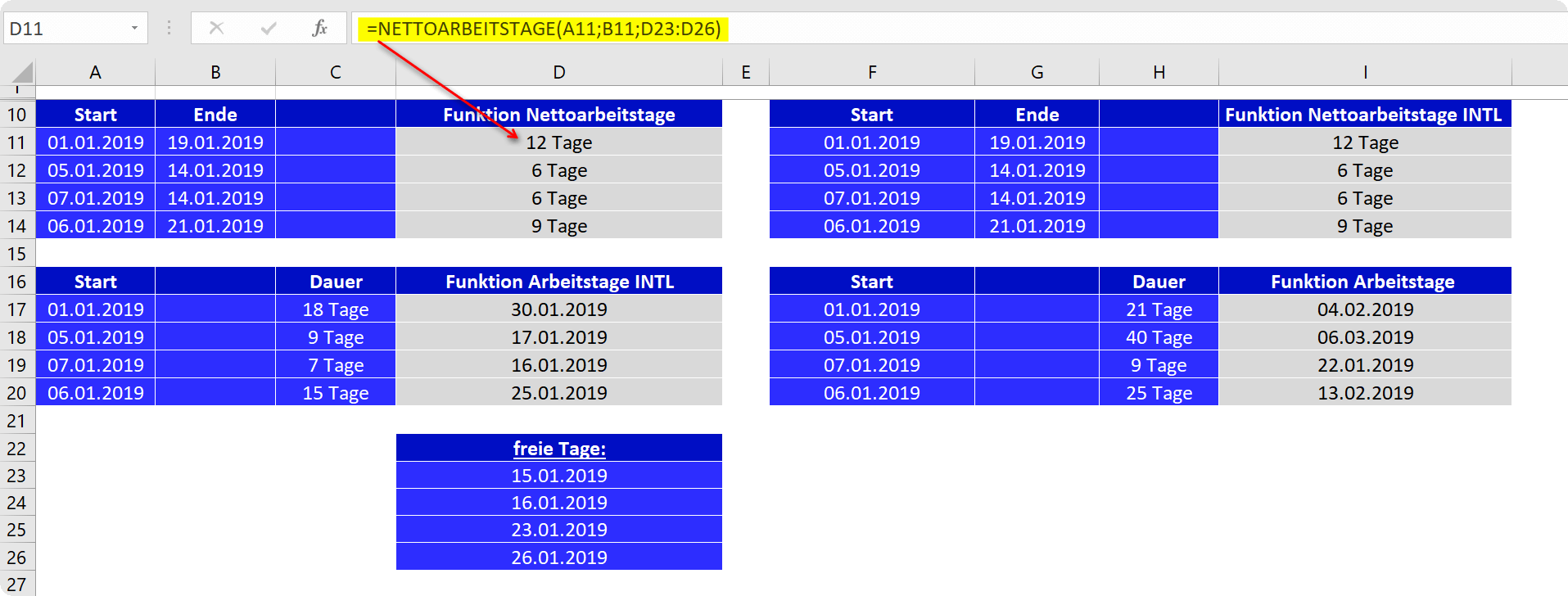Screen dimensions: 1568x596
Task: Click the cancel X icon in formula bar
Action: pos(216,29)
